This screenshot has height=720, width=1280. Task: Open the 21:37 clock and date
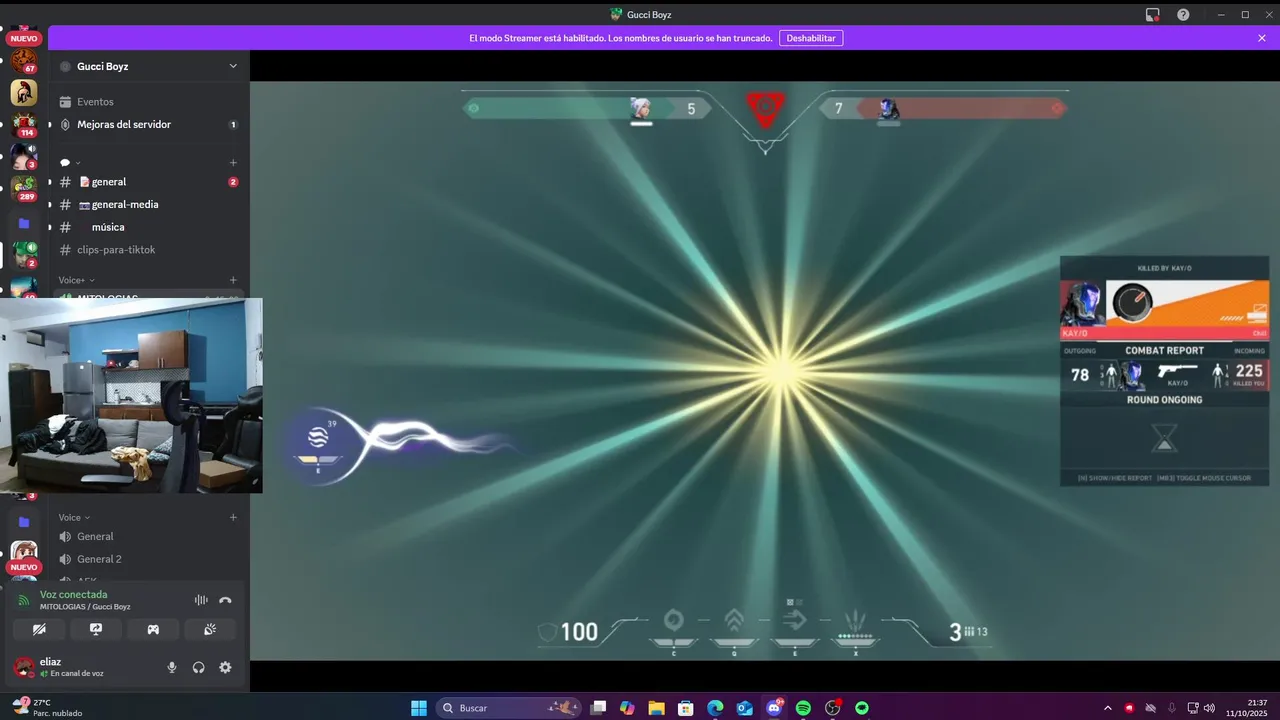(x=1249, y=708)
